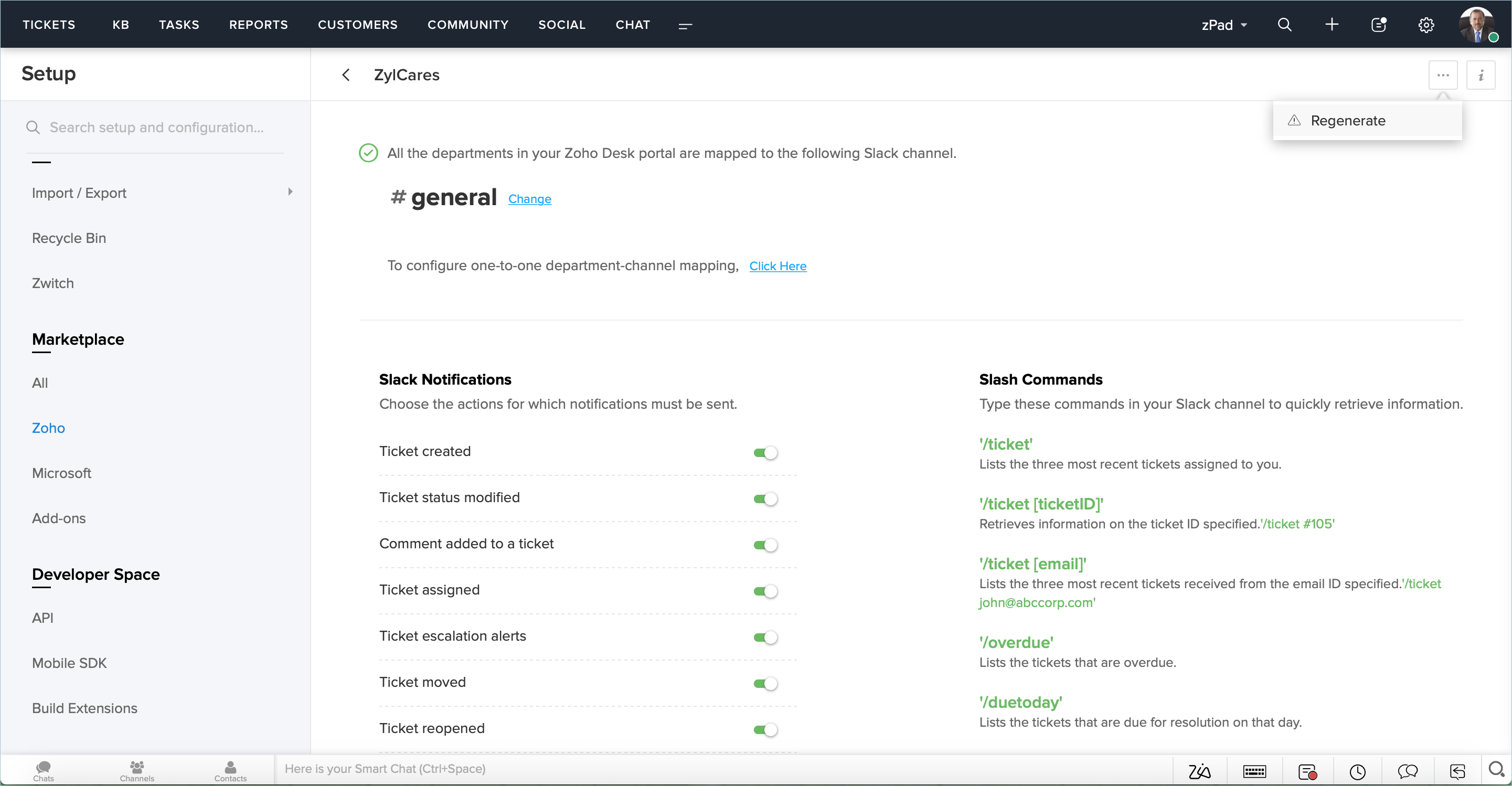Open the notifications icon beside gear

(x=1378, y=25)
